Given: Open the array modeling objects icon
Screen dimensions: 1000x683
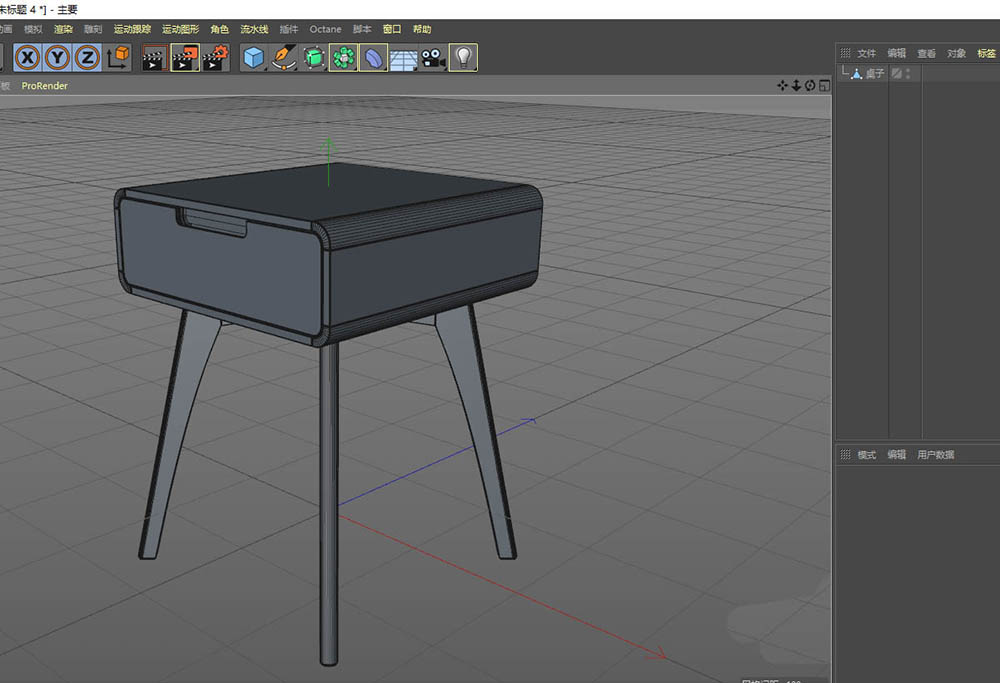Looking at the screenshot, I should click(x=343, y=57).
